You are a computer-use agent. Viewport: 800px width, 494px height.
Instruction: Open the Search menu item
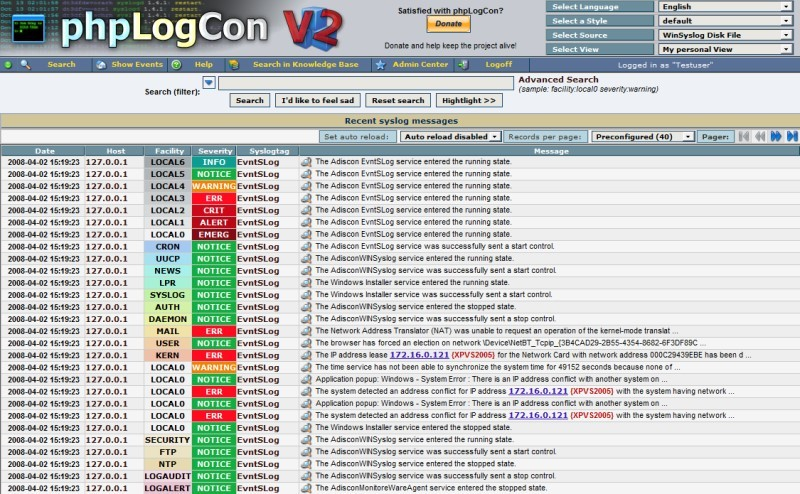tap(61, 65)
